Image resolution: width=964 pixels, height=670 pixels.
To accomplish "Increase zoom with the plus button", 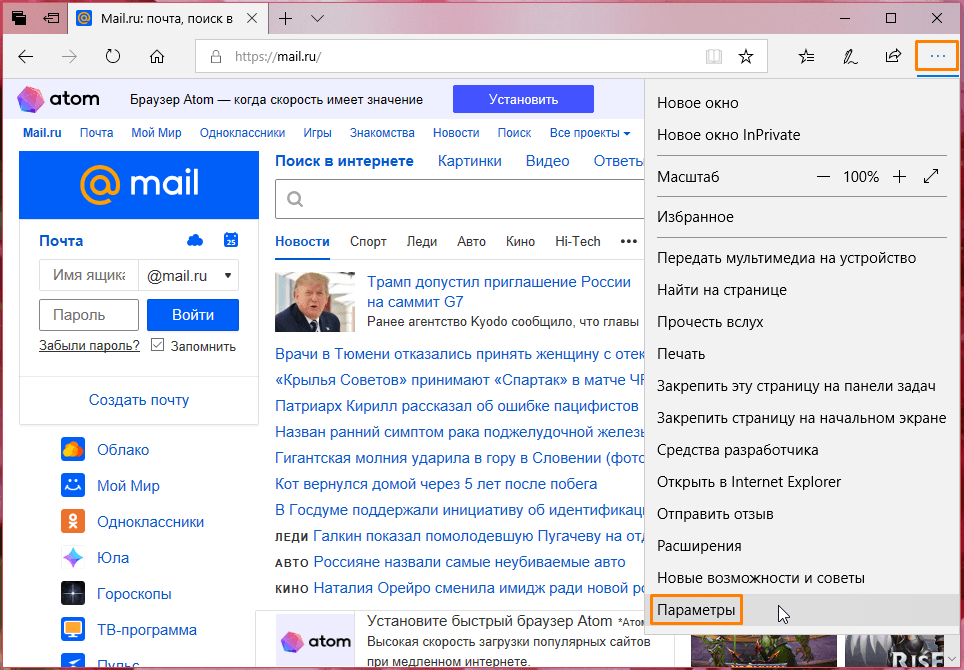I will (x=899, y=177).
